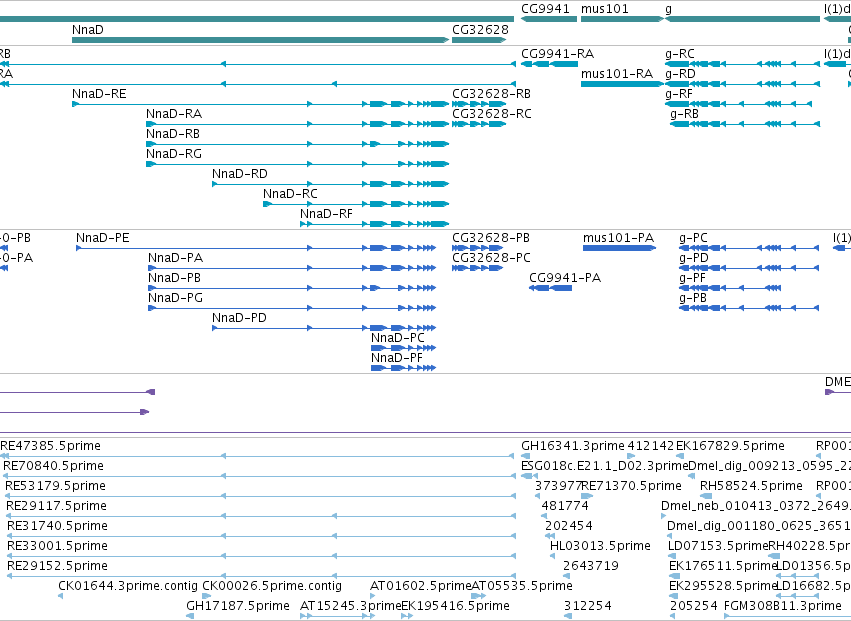Click EST GH16341.3prime

526,456
